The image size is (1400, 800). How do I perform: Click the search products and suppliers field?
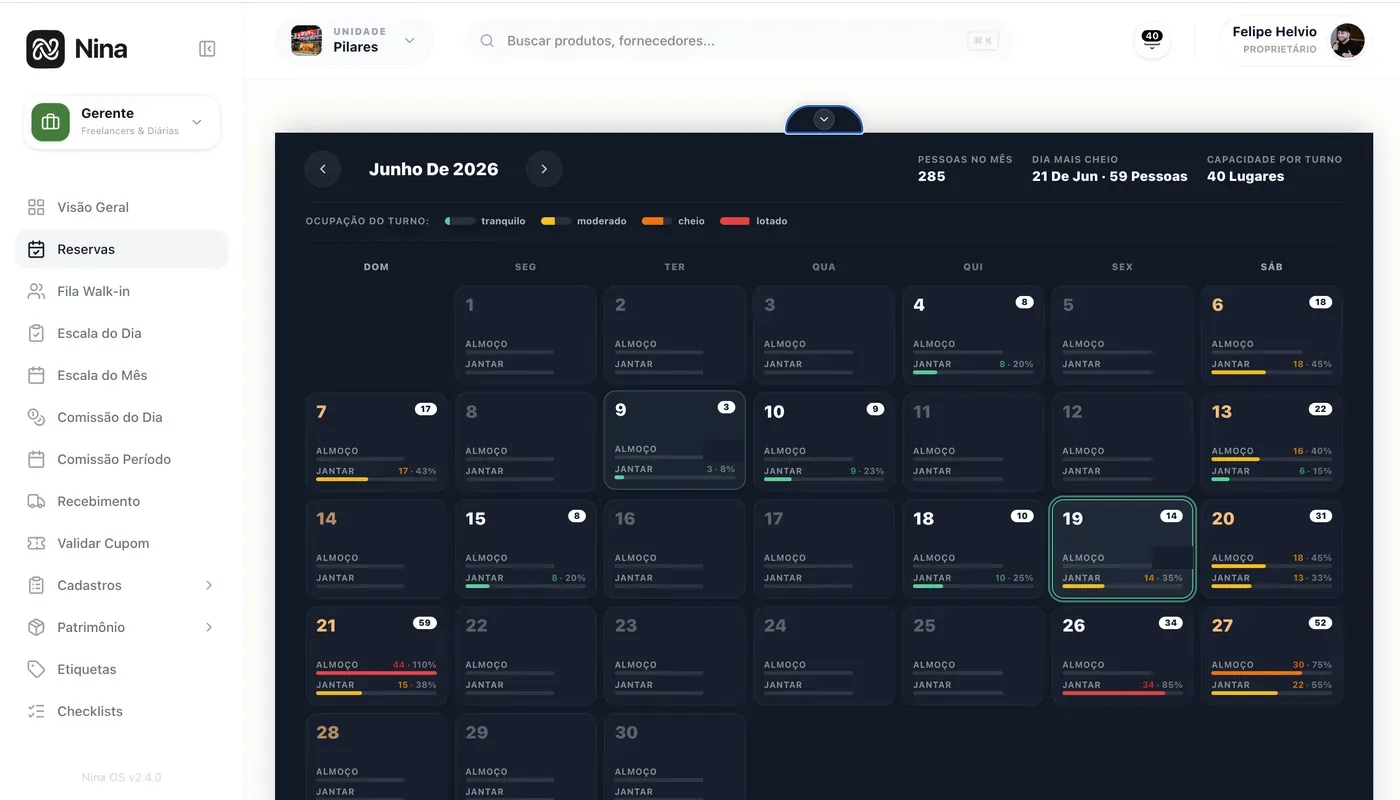(x=738, y=41)
